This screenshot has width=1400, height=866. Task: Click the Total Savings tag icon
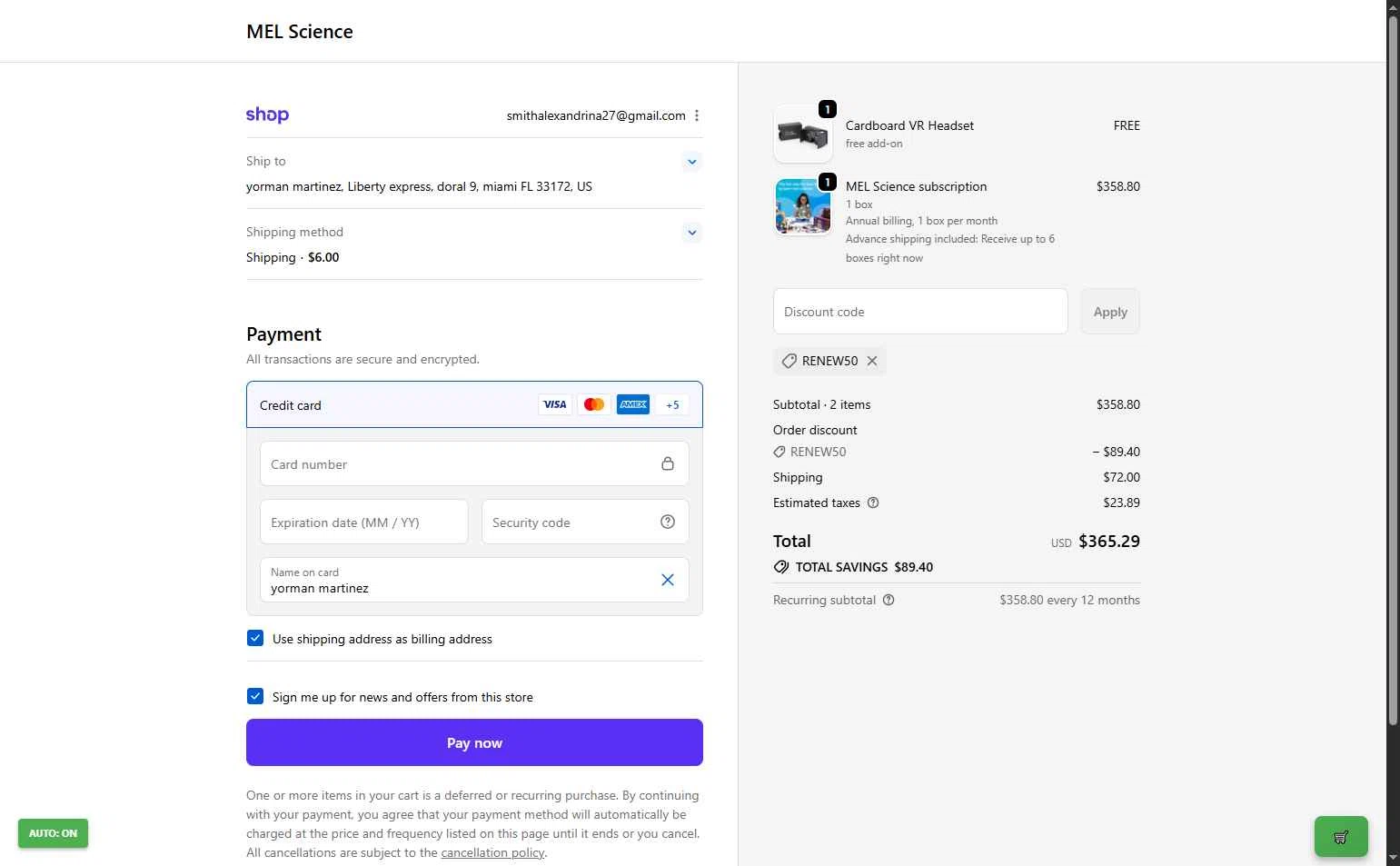(780, 567)
